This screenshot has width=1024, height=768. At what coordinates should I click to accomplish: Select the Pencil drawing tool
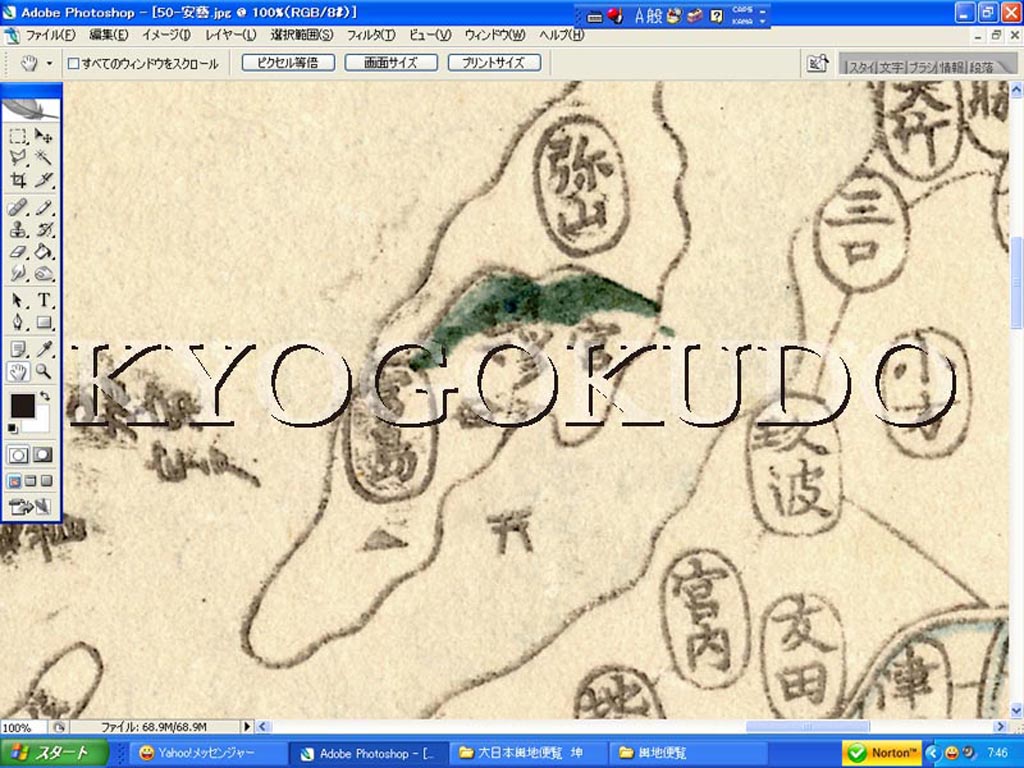coord(43,208)
